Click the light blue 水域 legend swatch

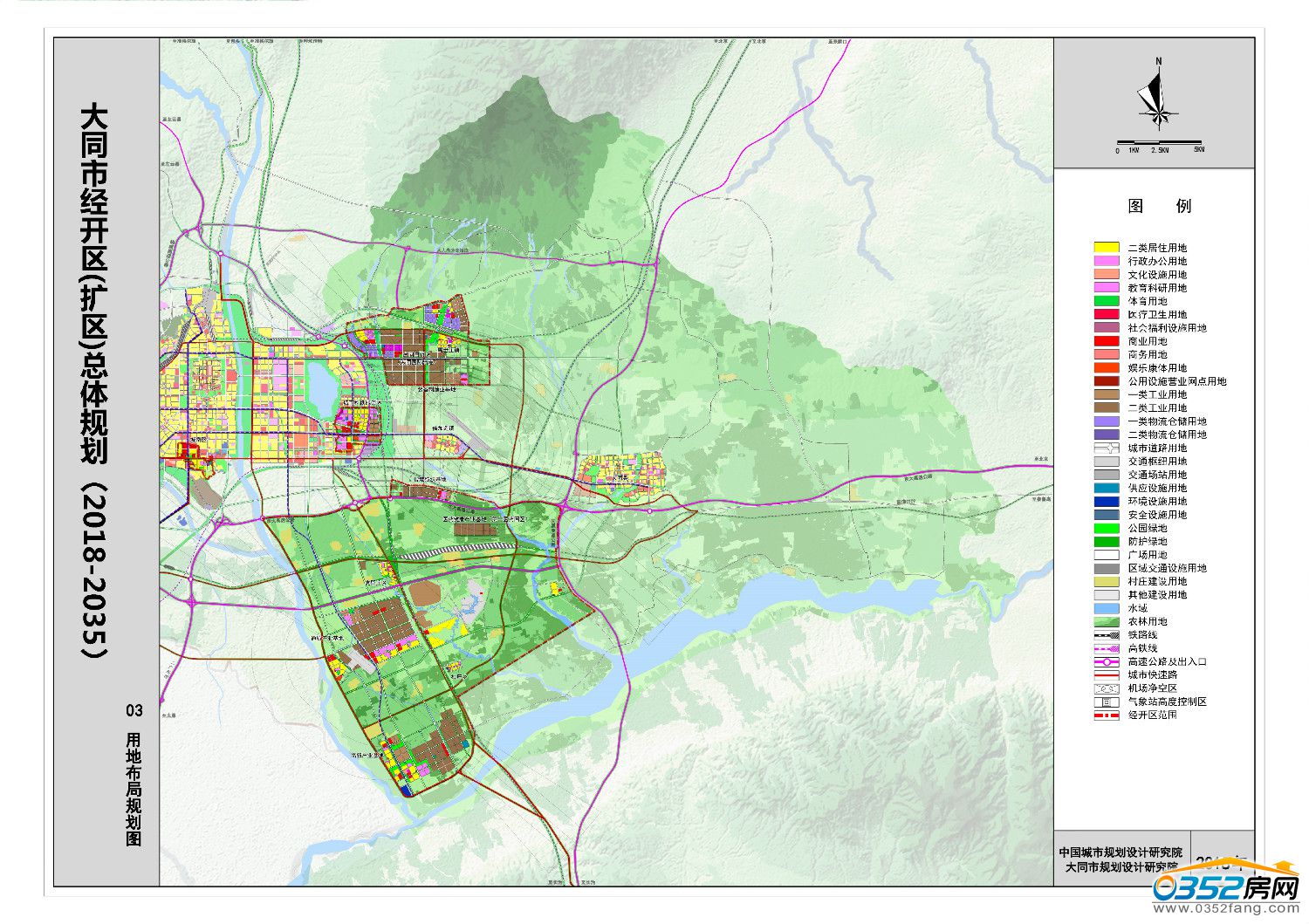click(x=1107, y=608)
